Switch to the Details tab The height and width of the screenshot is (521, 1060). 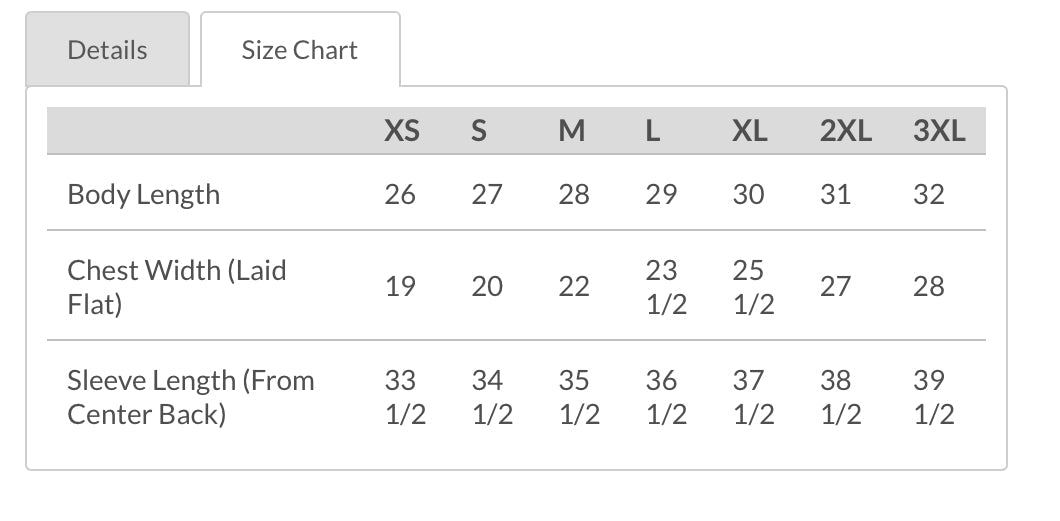pos(107,50)
